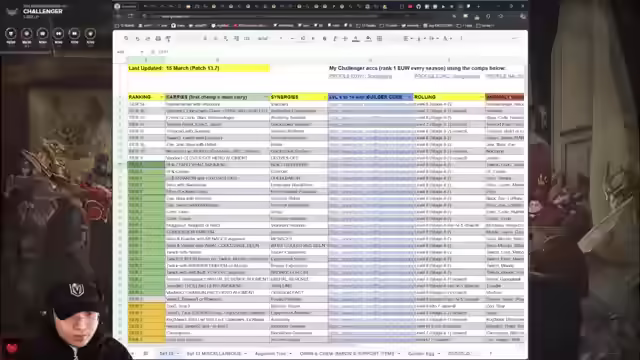Decrease font size with minus button
The width and height of the screenshot is (640, 360).
[x=292, y=38]
